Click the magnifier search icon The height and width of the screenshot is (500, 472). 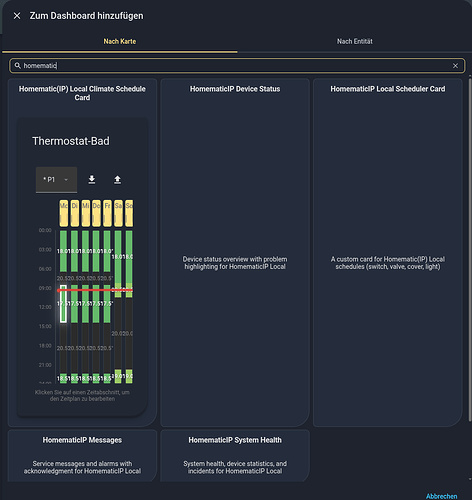point(18,66)
